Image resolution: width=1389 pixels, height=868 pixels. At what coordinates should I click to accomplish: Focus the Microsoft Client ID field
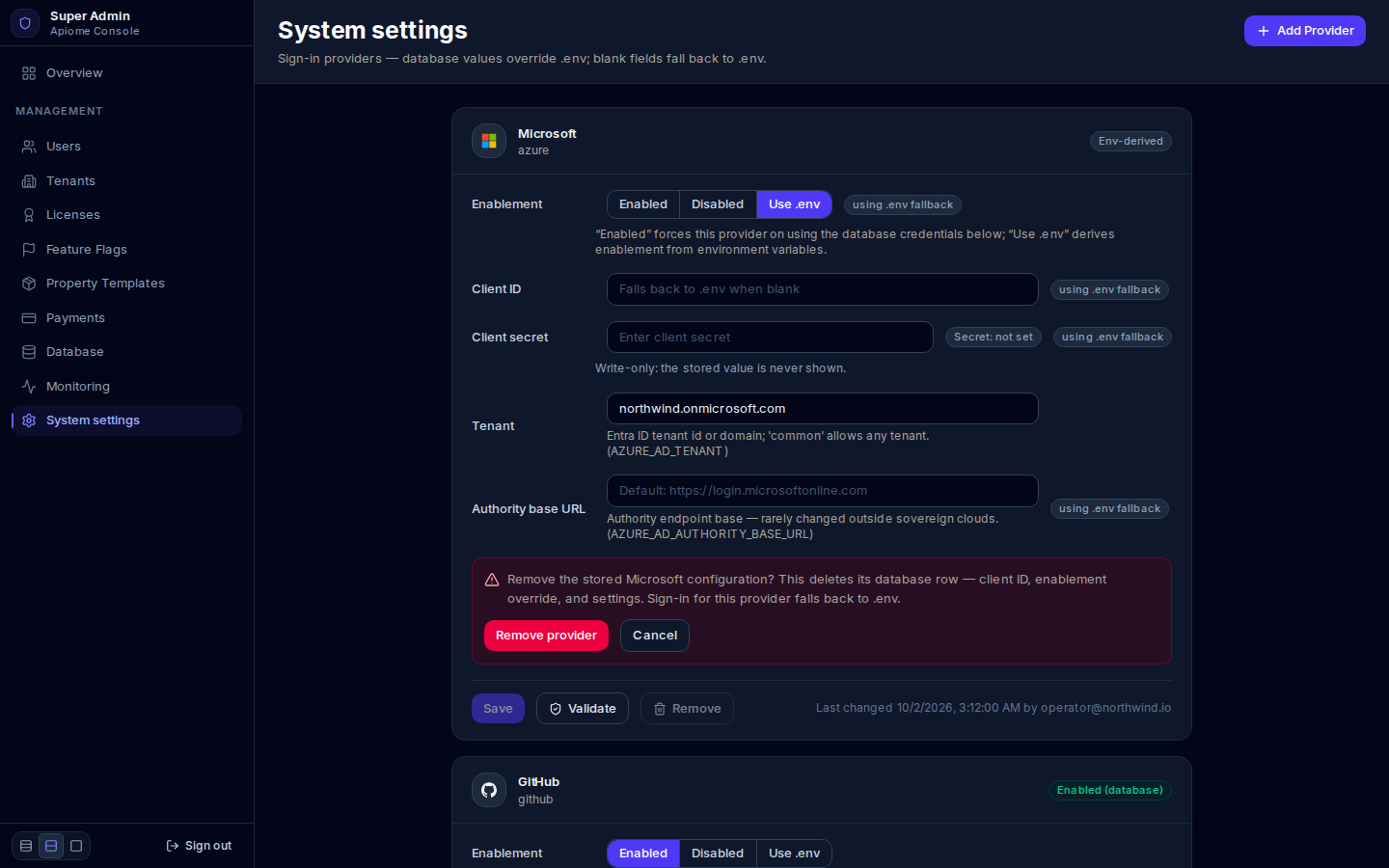click(x=823, y=289)
